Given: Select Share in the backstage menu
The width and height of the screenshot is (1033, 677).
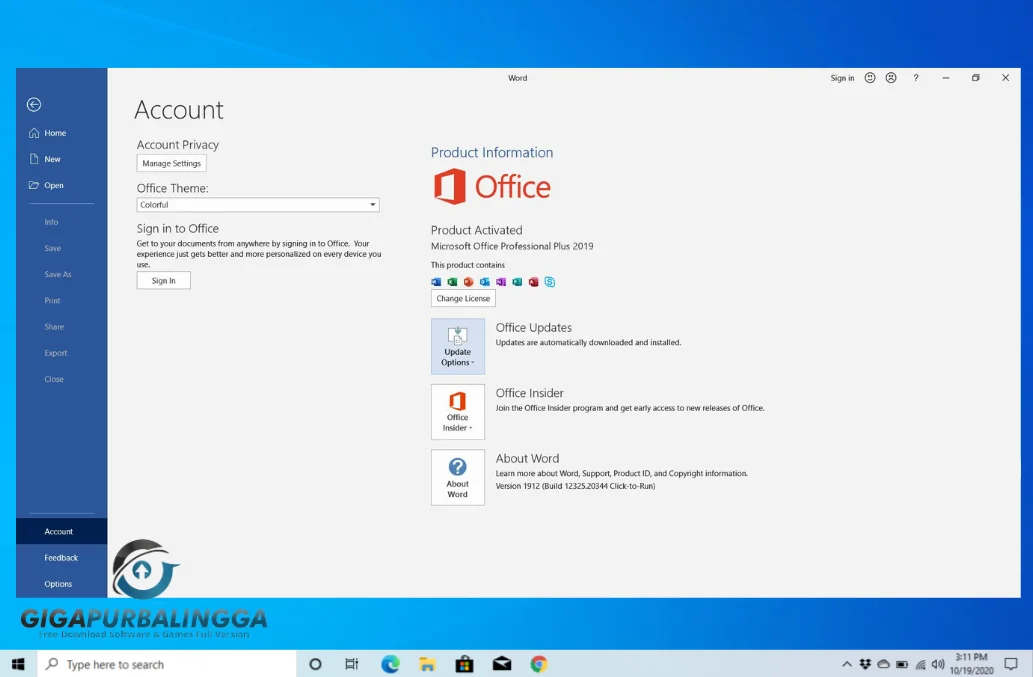Looking at the screenshot, I should tap(54, 327).
